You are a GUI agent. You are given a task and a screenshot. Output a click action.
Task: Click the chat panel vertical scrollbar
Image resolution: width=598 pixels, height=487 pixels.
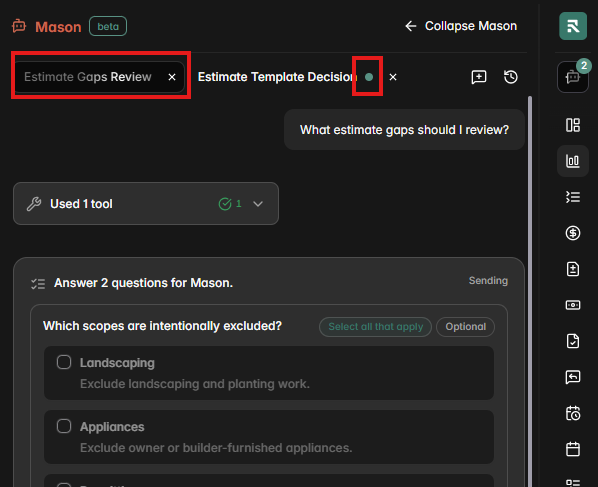click(530, 291)
